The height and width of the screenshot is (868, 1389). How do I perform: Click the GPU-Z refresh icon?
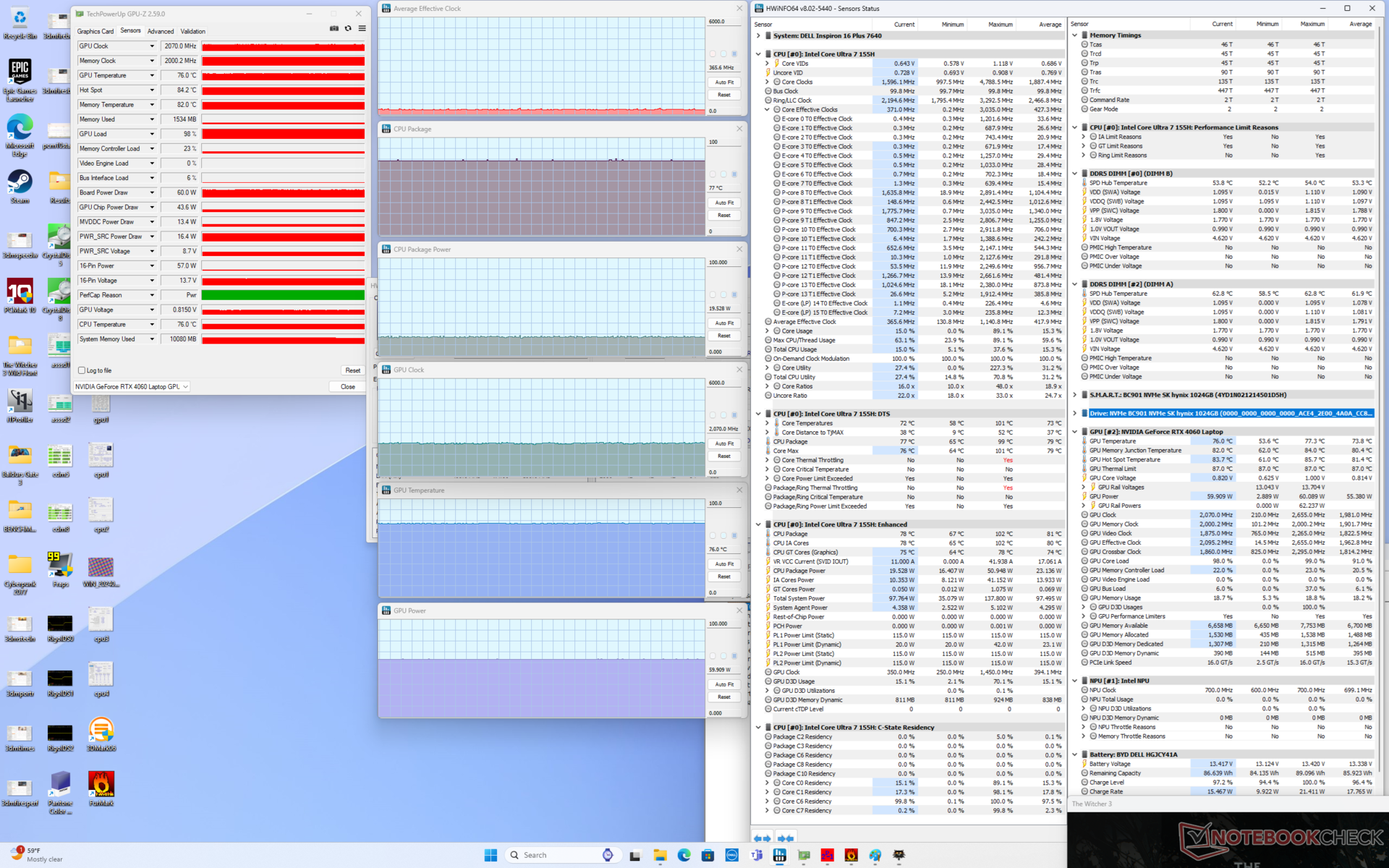coord(348,29)
